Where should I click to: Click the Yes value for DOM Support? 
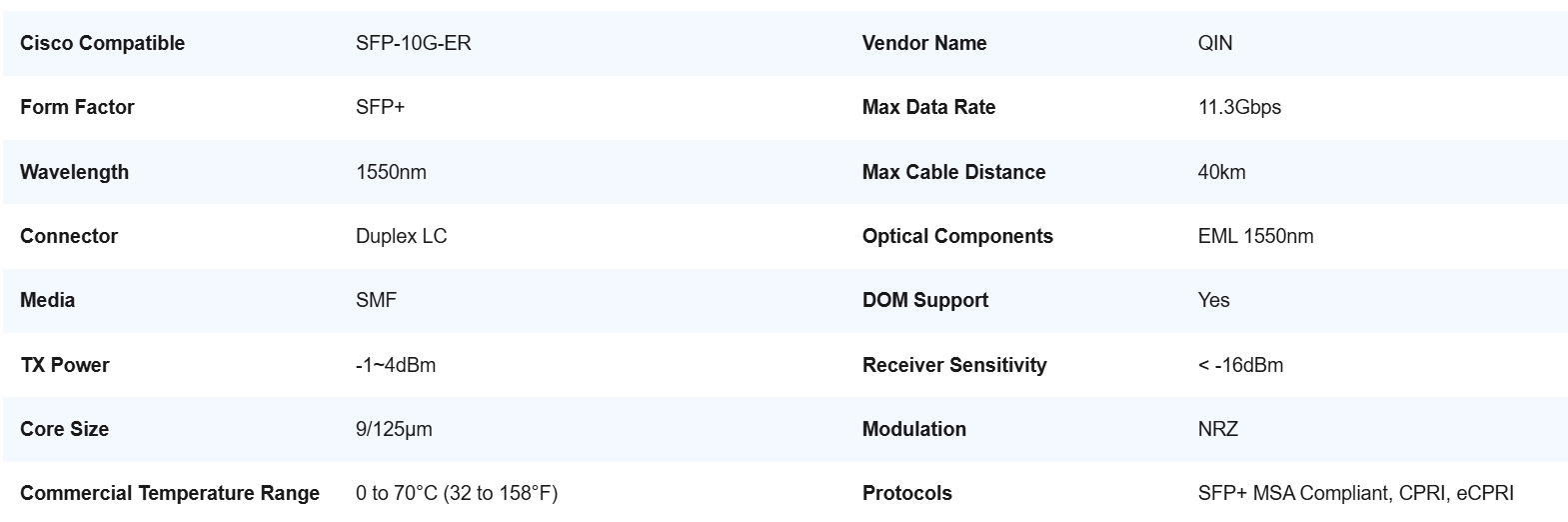click(x=1213, y=300)
